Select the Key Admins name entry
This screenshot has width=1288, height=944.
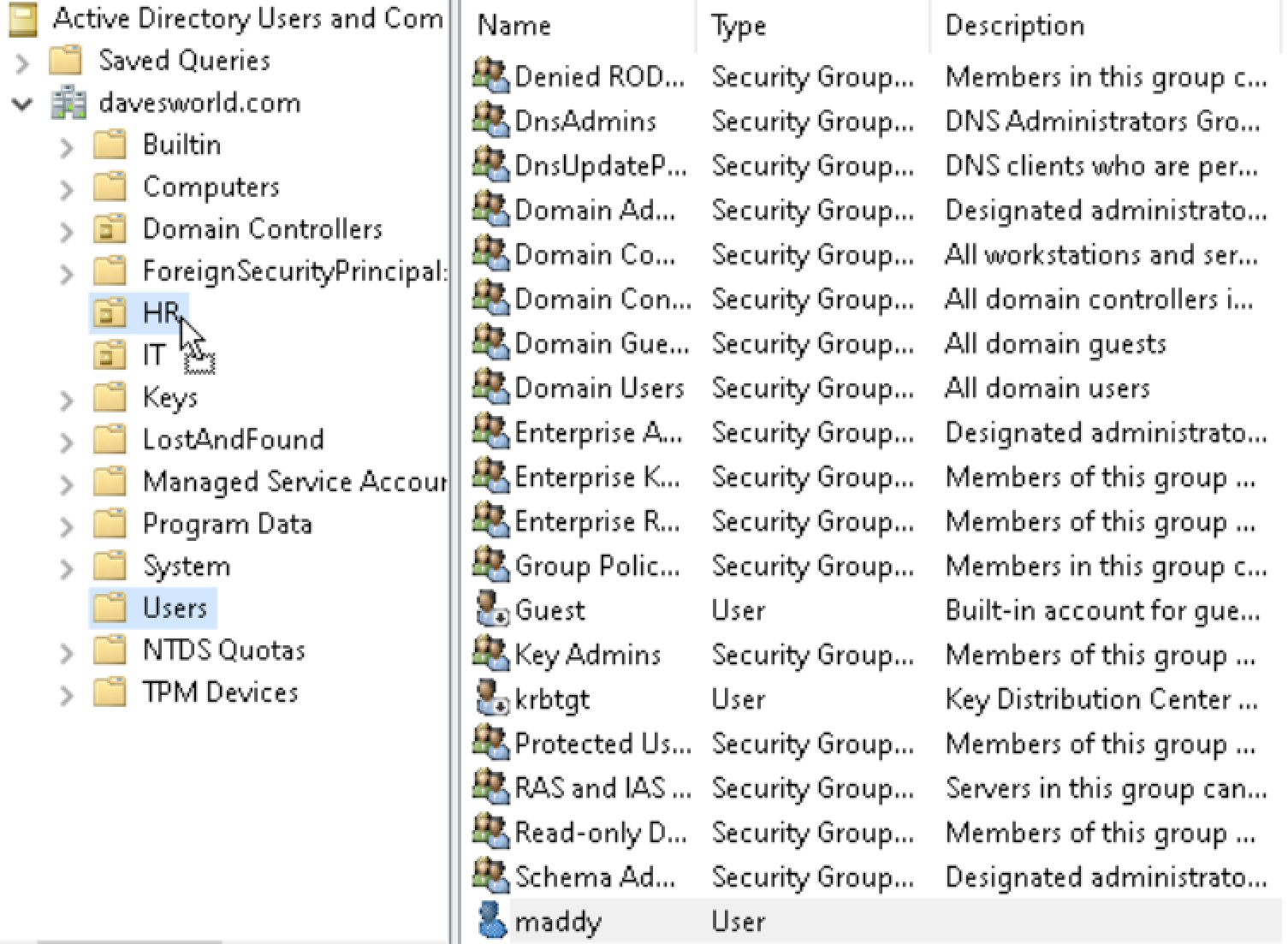(x=587, y=656)
